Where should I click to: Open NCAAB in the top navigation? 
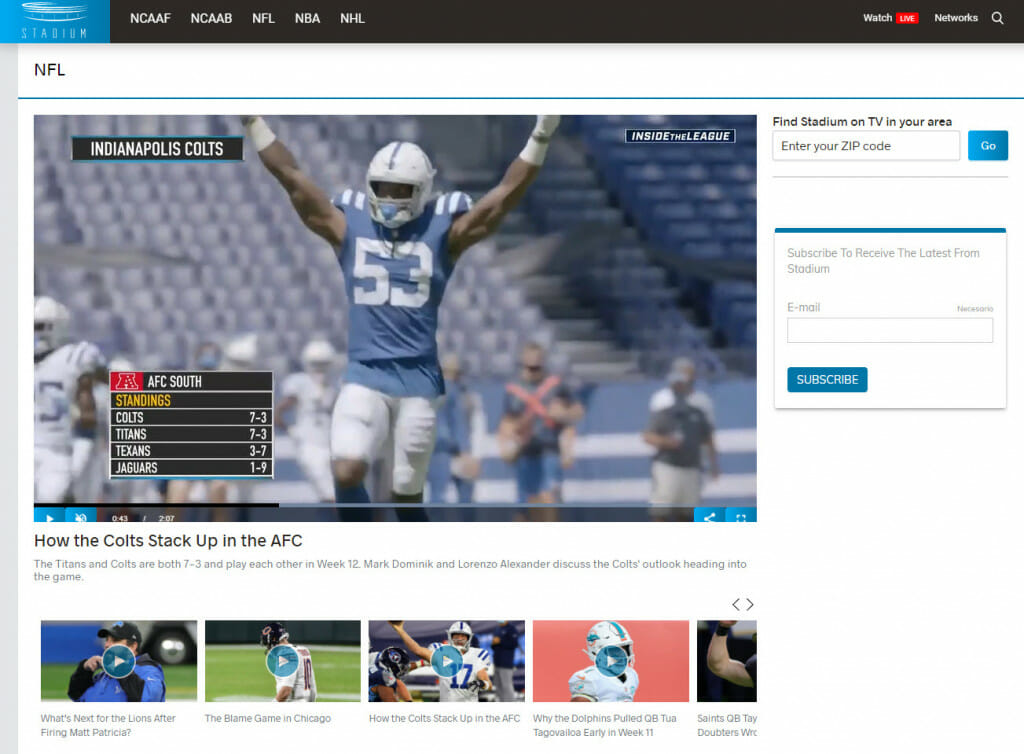pos(211,18)
